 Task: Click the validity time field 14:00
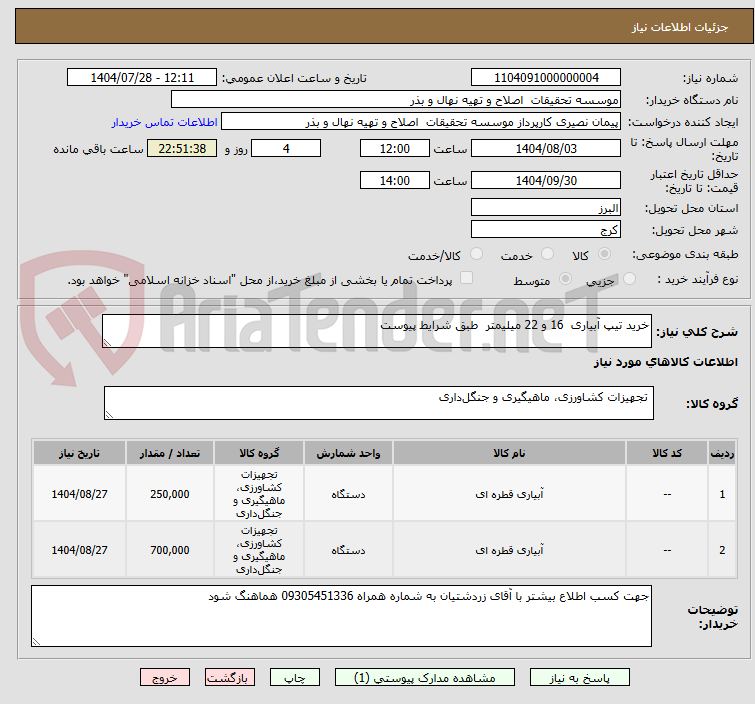click(x=394, y=180)
